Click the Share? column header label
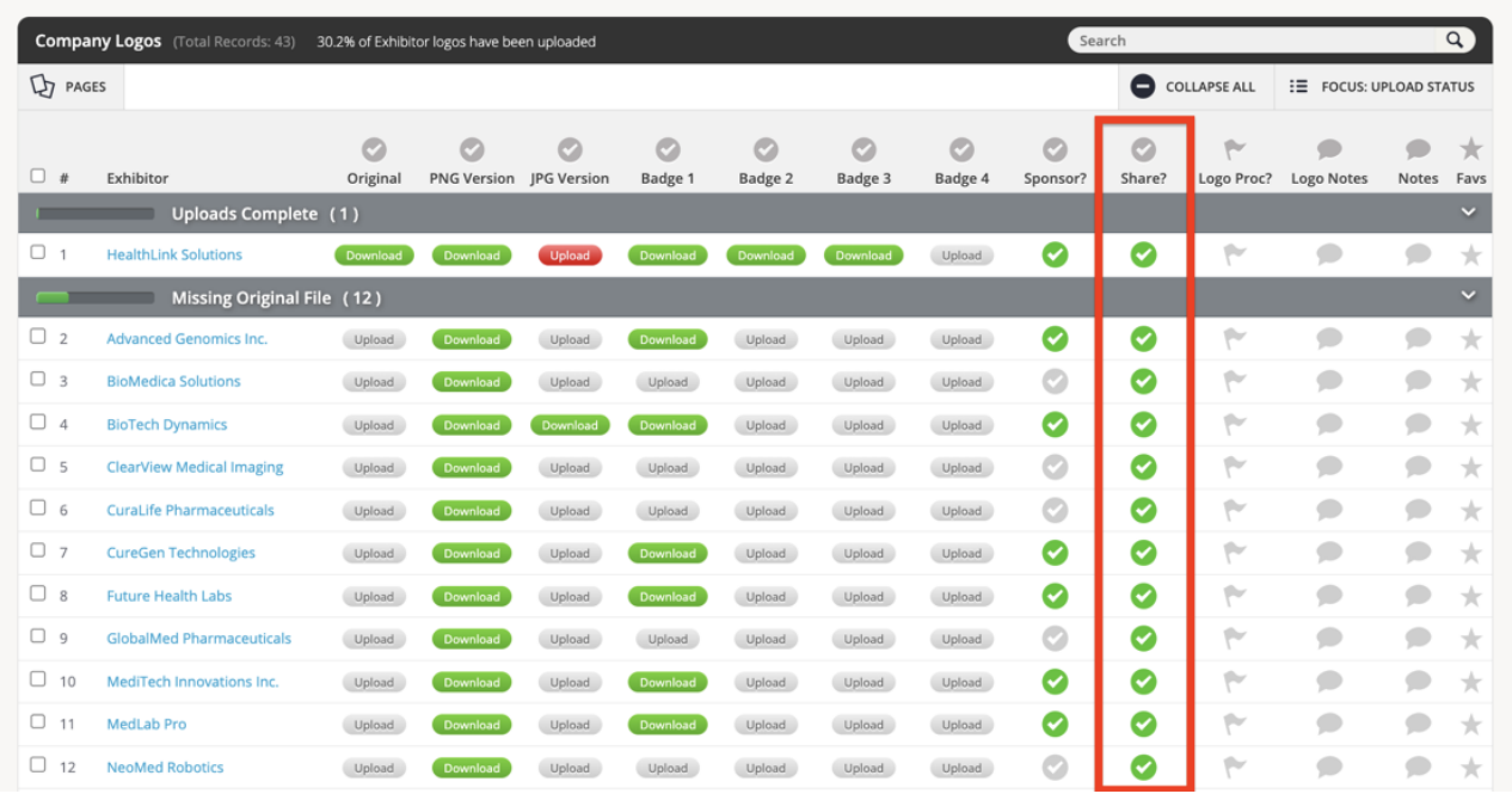The height and width of the screenshot is (794, 1512). 1143,178
